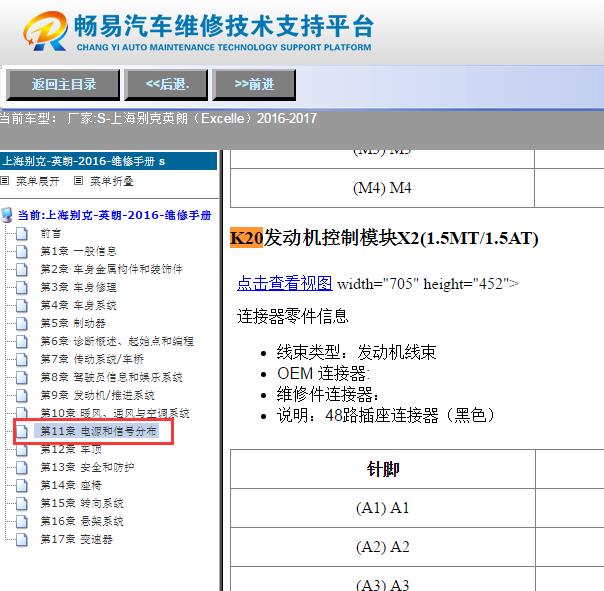Open 第13章 安全和防护

pos(87,467)
